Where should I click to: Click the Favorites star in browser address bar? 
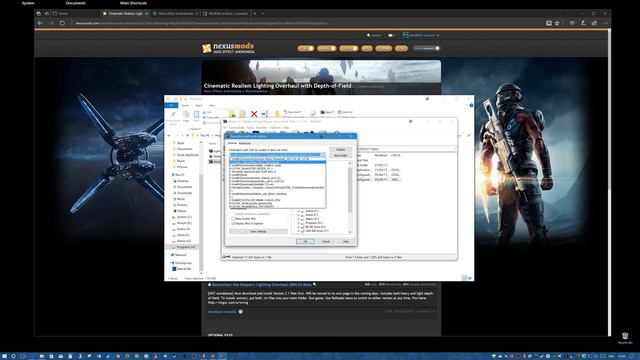point(557,23)
